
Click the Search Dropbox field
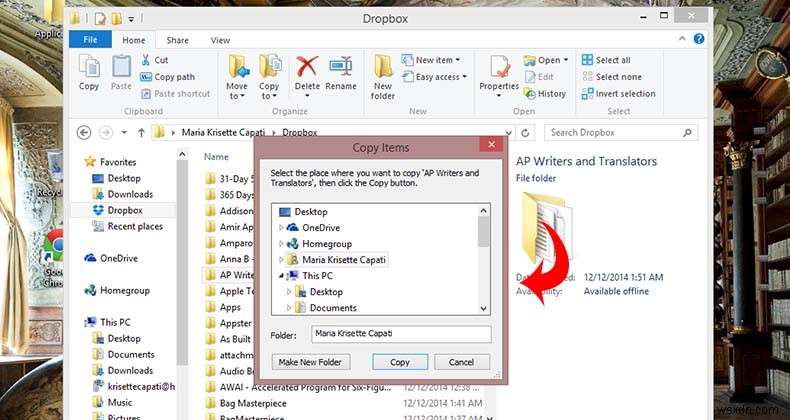[x=621, y=133]
